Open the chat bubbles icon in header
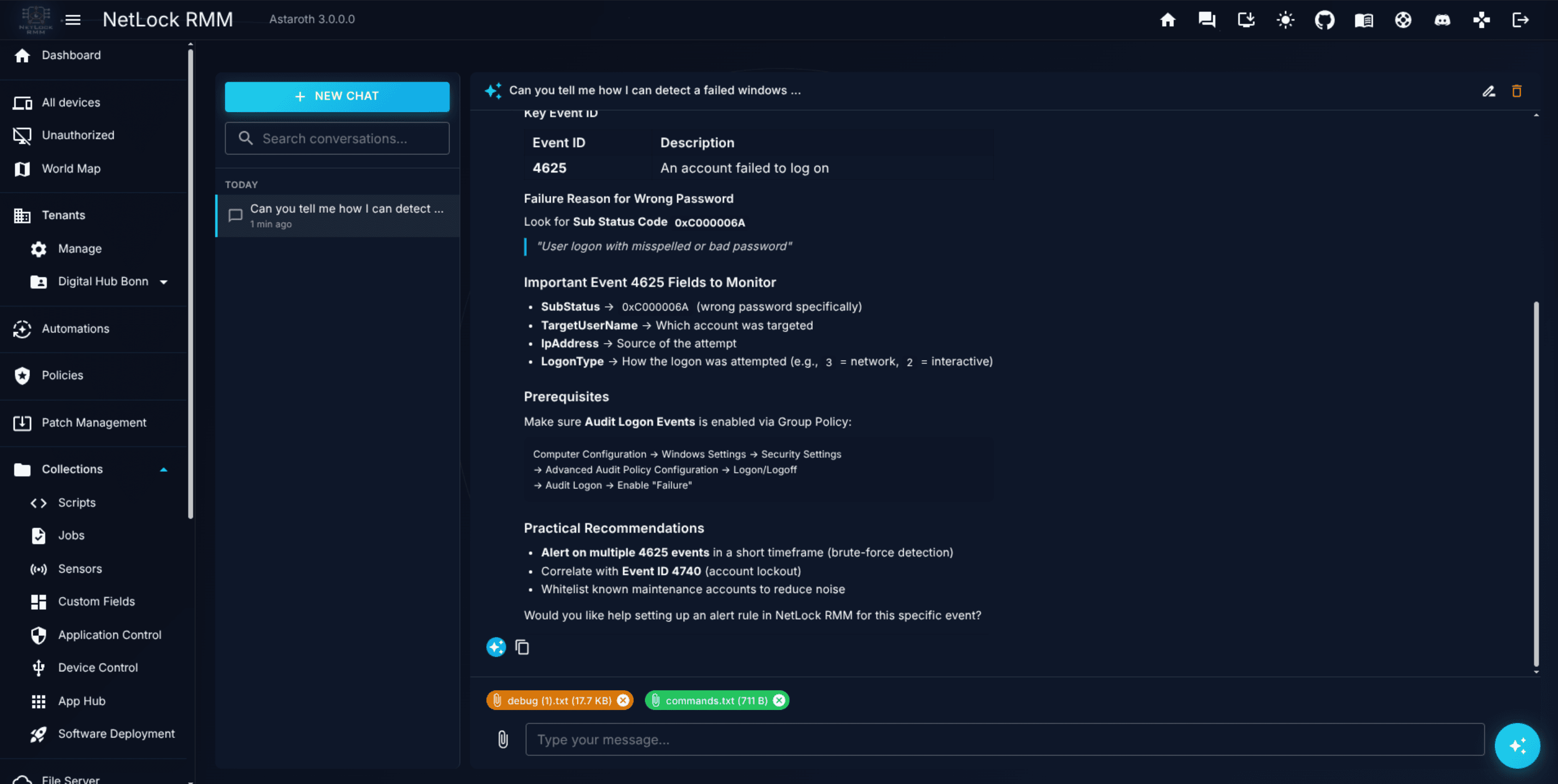Viewport: 1558px width, 784px height. (x=1207, y=20)
